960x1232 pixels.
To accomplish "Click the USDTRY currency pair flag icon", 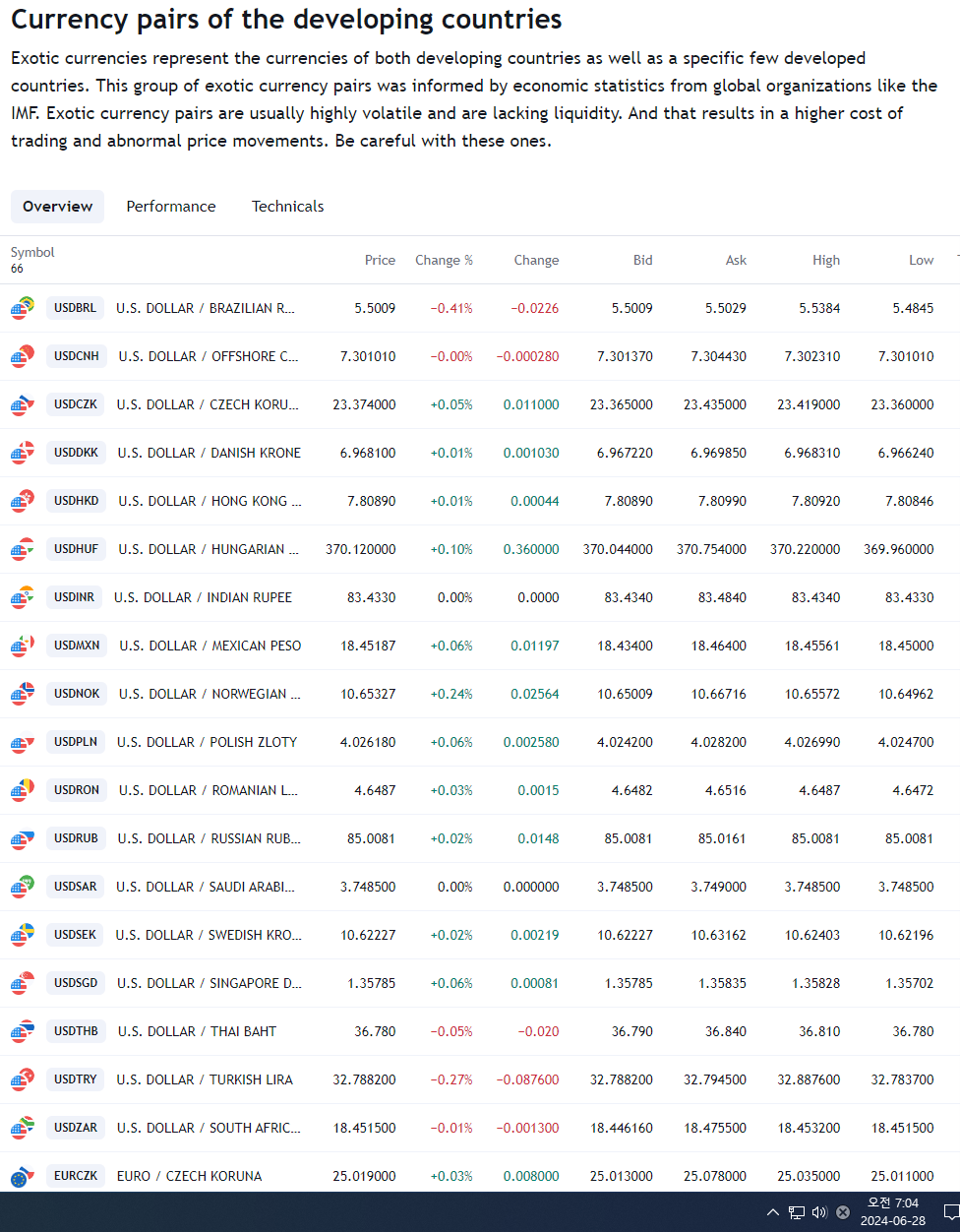I will click(x=23, y=1079).
